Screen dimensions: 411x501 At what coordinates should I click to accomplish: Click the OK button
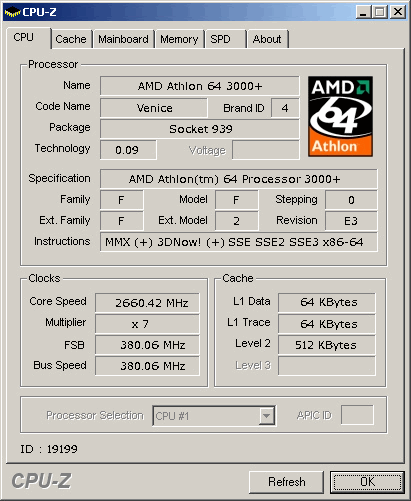[367, 482]
